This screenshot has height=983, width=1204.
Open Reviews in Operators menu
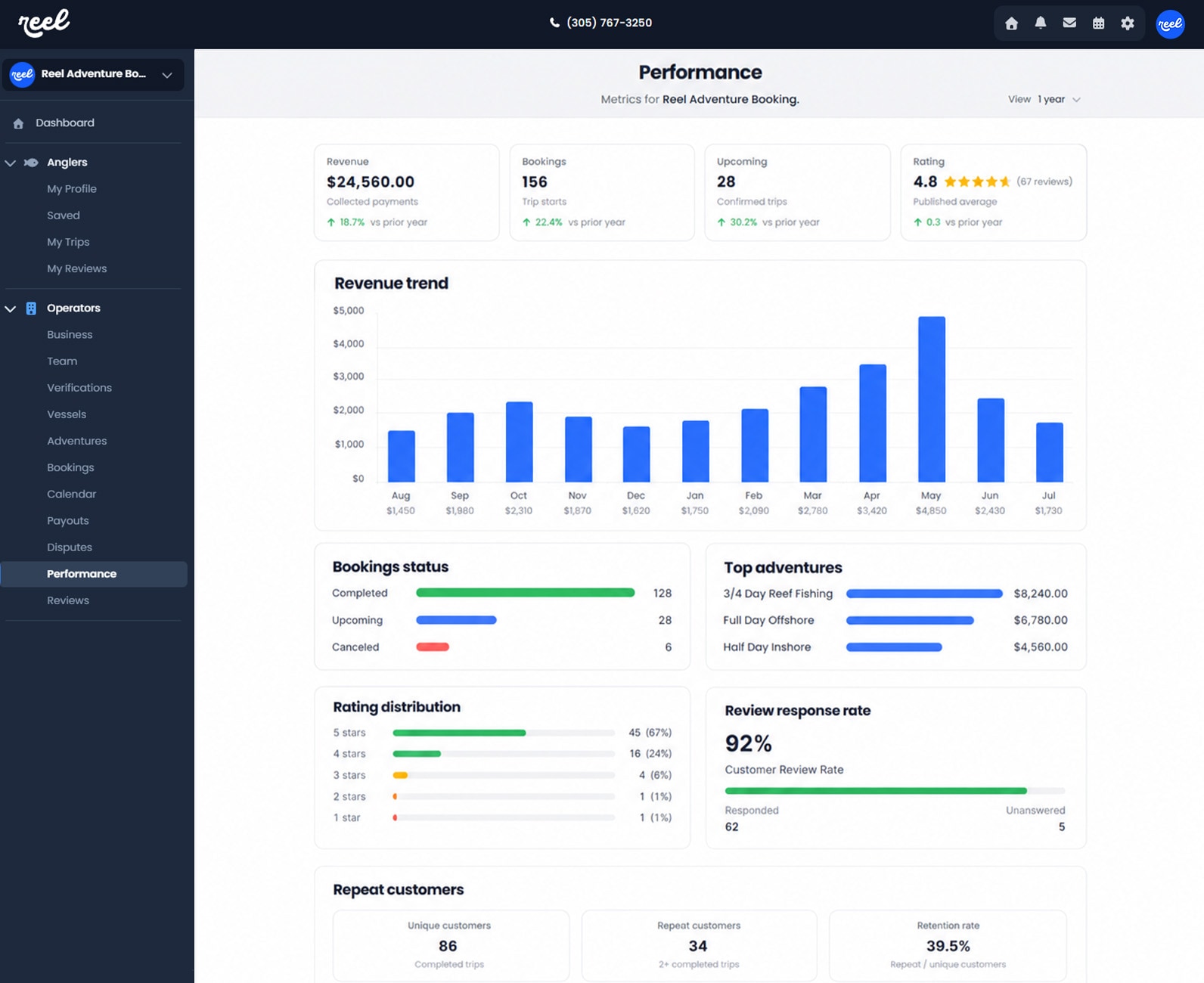(x=68, y=600)
